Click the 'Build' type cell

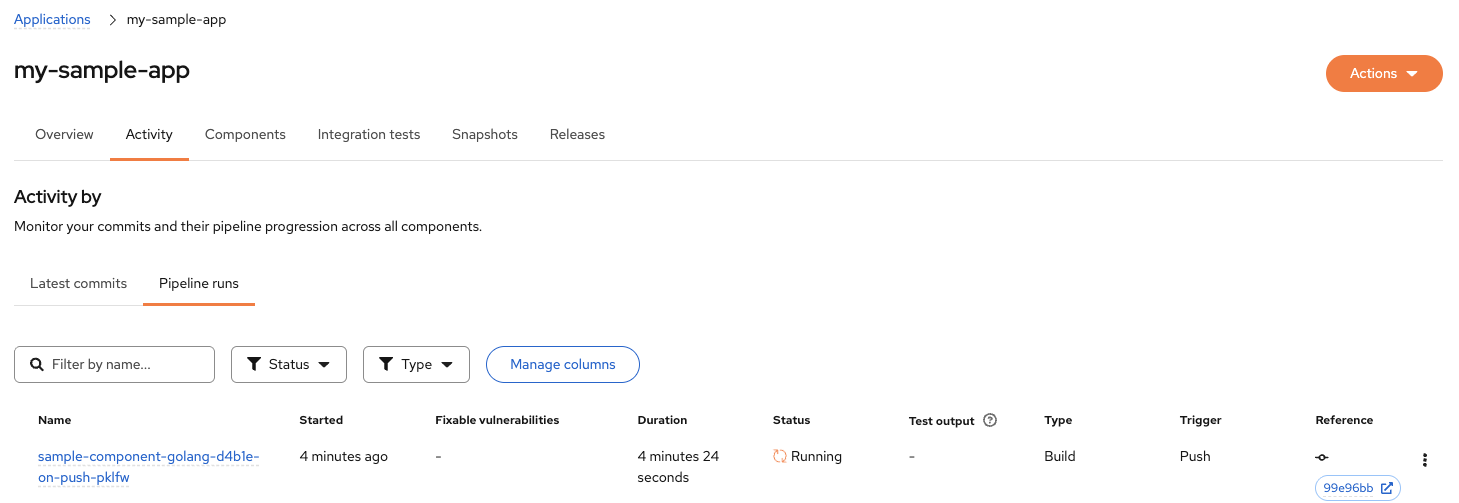[1060, 456]
